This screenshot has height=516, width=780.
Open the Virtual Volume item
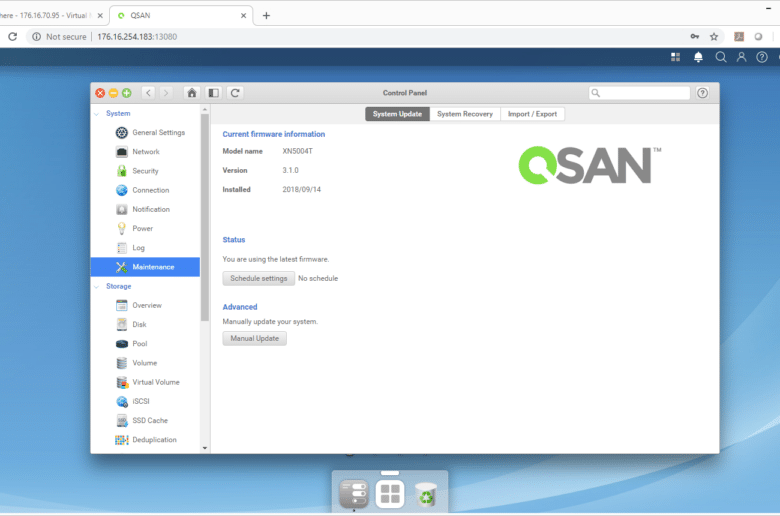click(148, 382)
